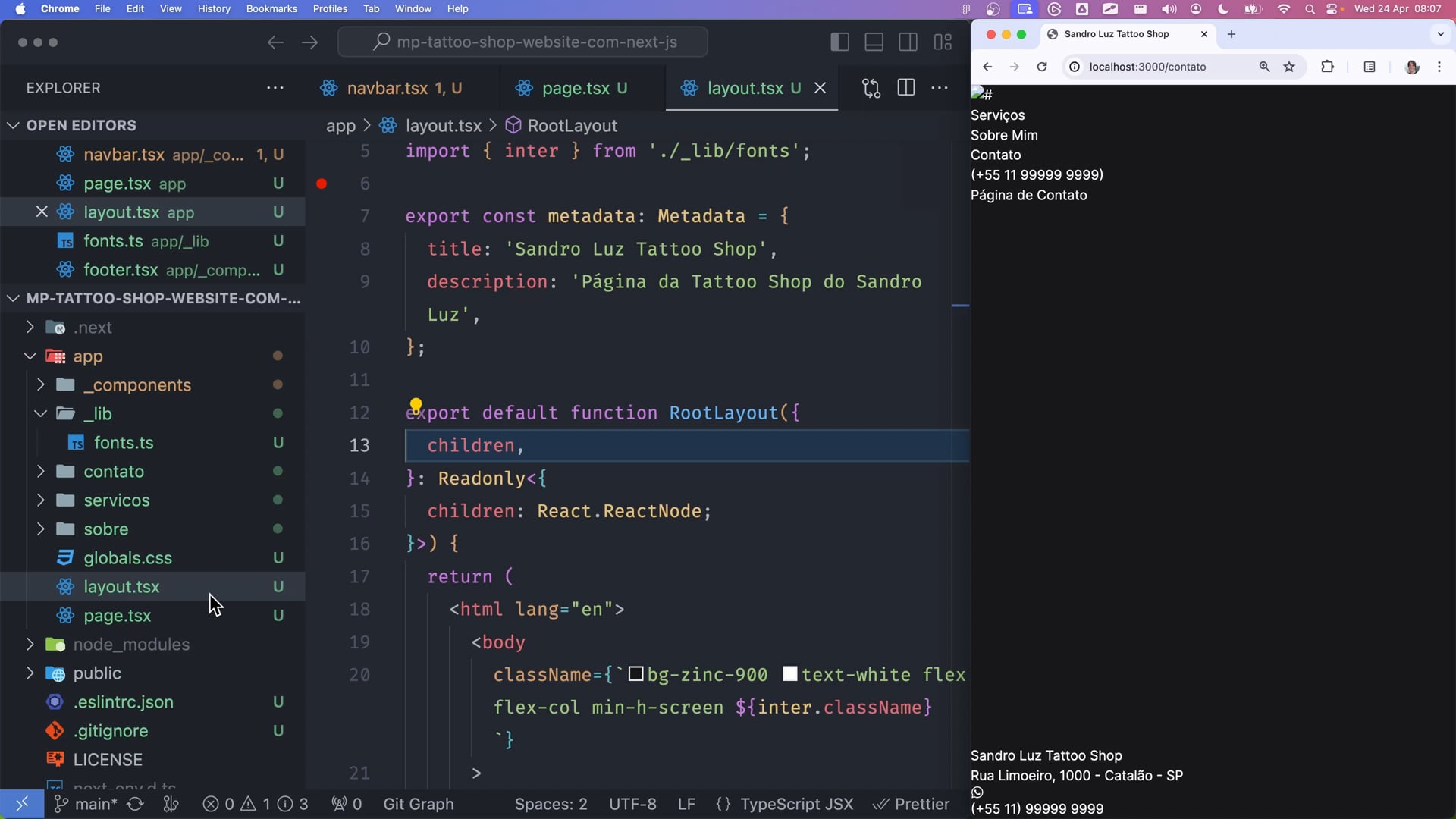Click the Split Editor Right icon
The width and height of the screenshot is (1456, 819).
coord(905,88)
